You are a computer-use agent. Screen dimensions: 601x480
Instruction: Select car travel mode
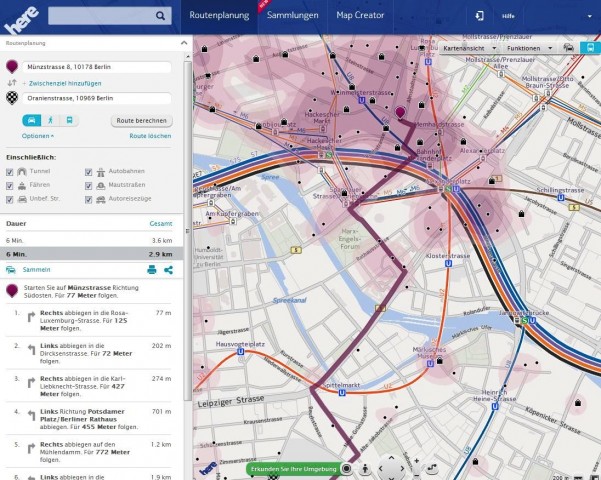(x=32, y=120)
